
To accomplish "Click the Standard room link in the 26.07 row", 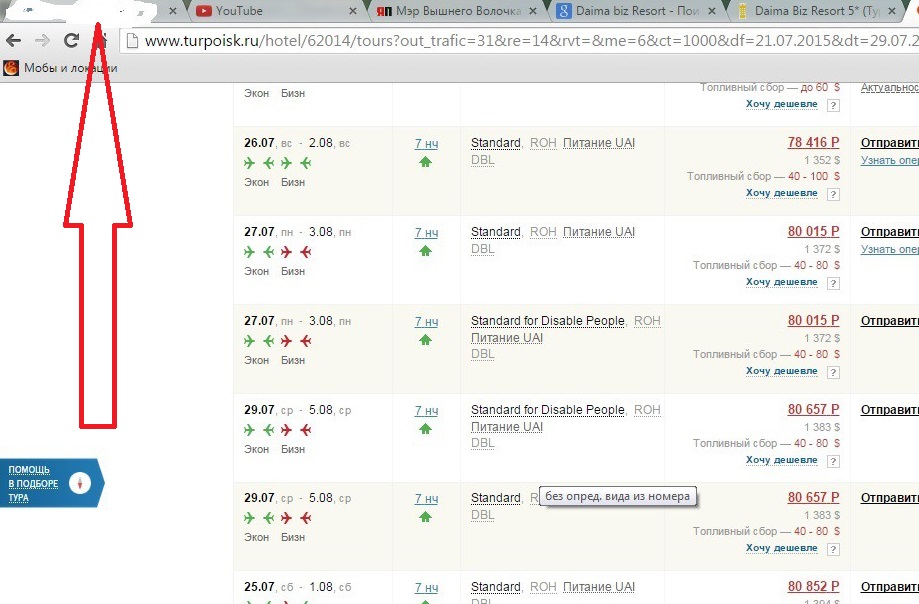I will point(496,143).
